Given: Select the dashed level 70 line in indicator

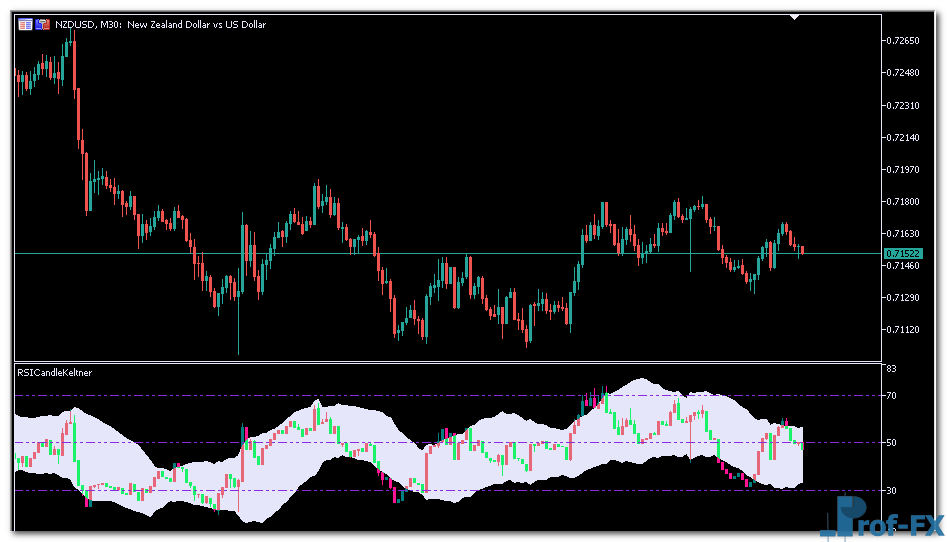Looking at the screenshot, I should click(300, 396).
